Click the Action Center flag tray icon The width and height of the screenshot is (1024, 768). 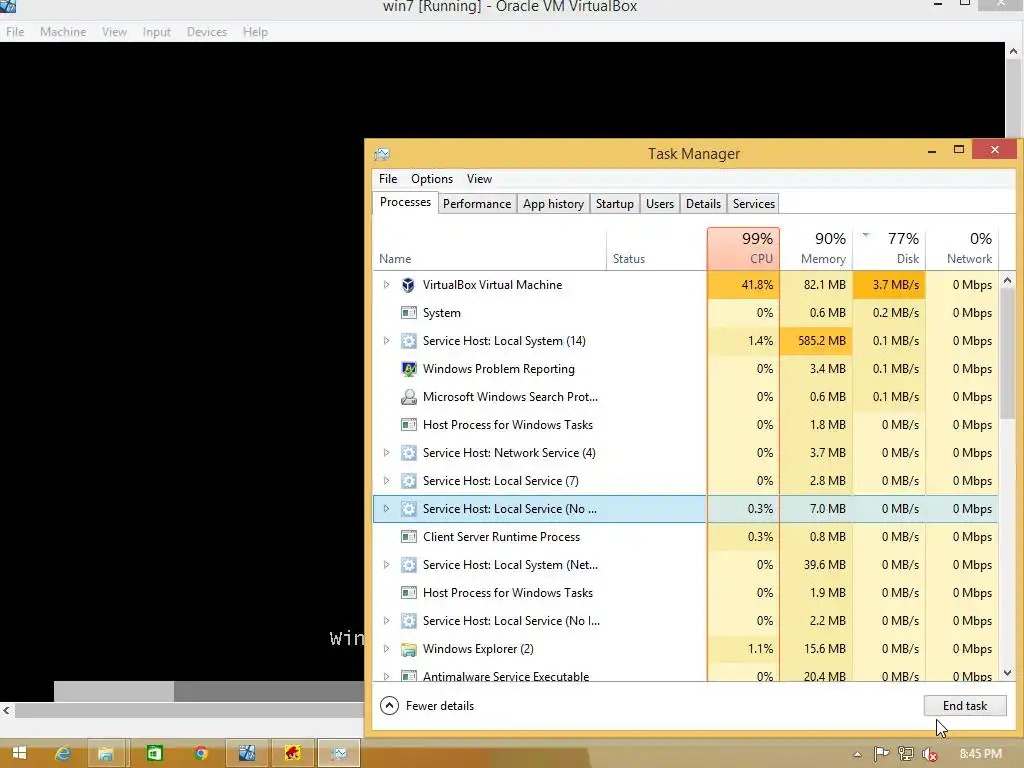tap(881, 754)
